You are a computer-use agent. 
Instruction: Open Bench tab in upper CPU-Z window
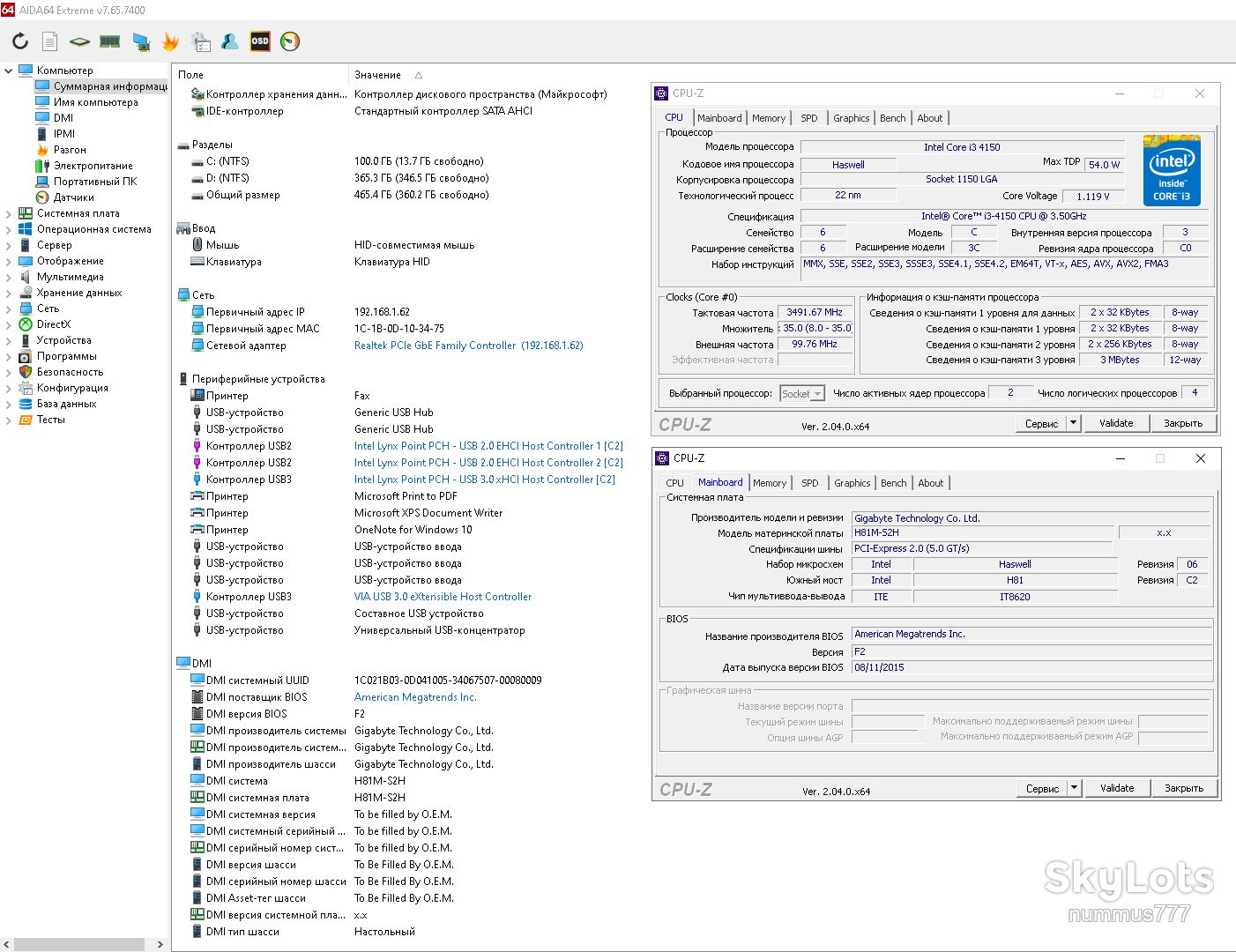[x=893, y=118]
